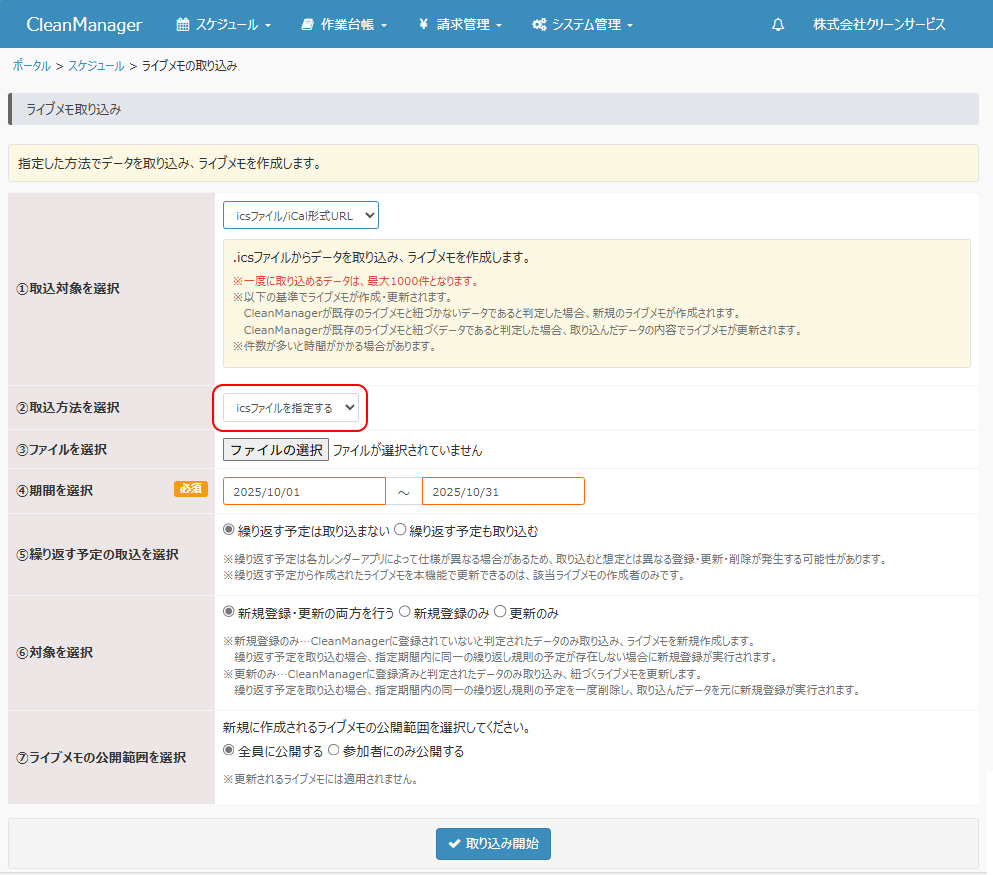Expand the icsファイルを指定する dropdown
The height and width of the screenshot is (875, 993).
tap(290, 407)
